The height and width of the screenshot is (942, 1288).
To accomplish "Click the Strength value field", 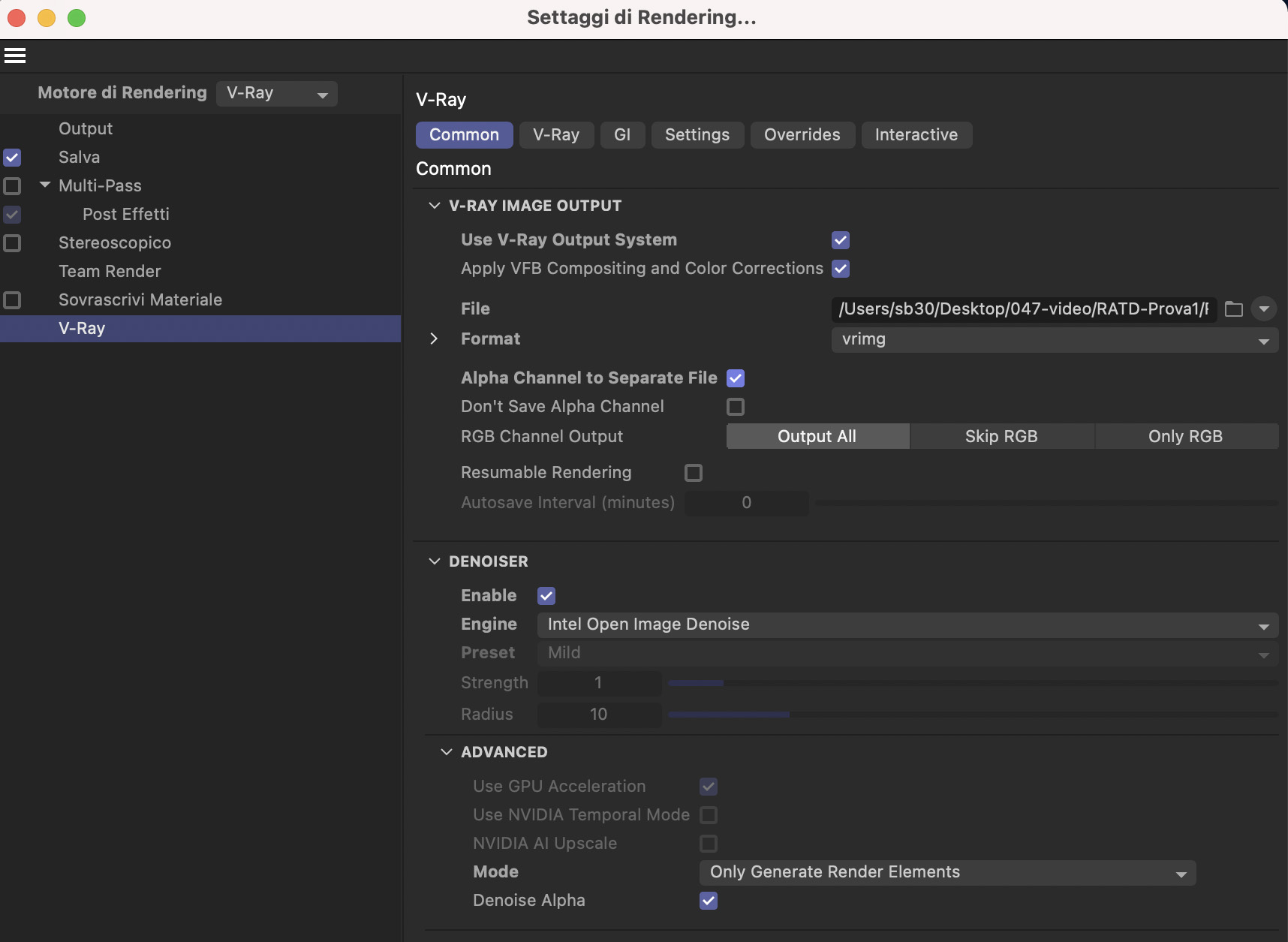I will [x=599, y=683].
